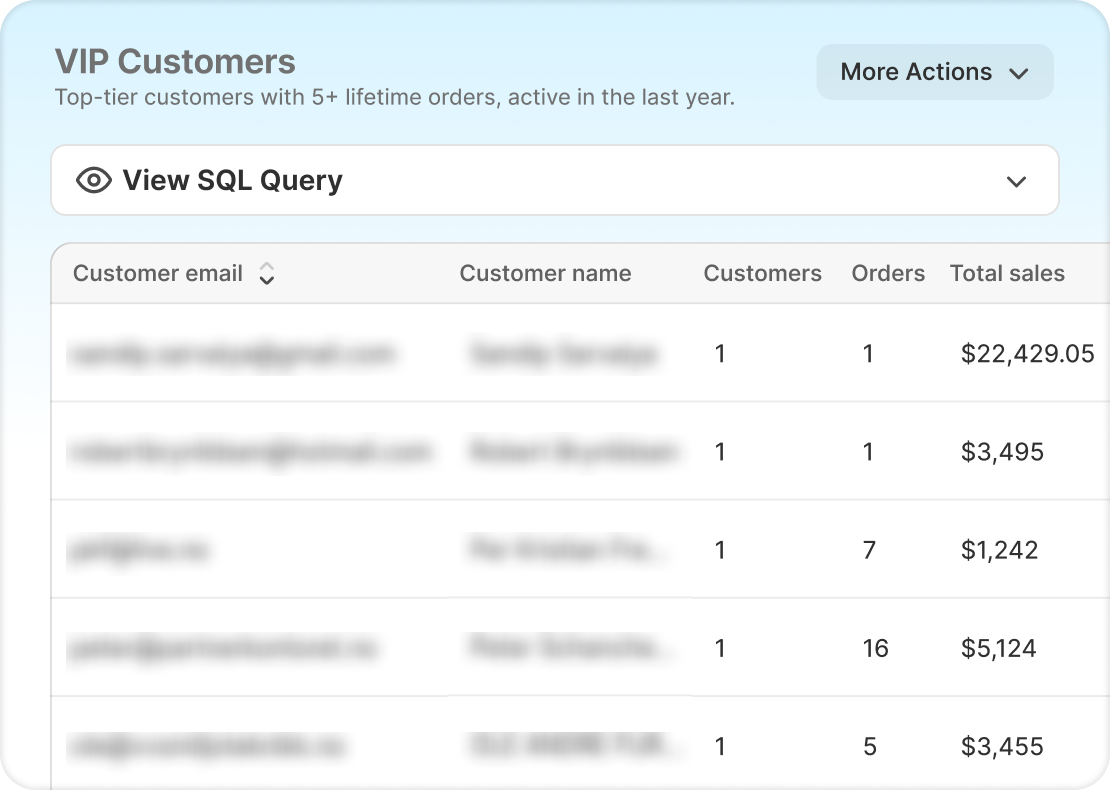Click the blurred email in the first row

(x=232, y=354)
